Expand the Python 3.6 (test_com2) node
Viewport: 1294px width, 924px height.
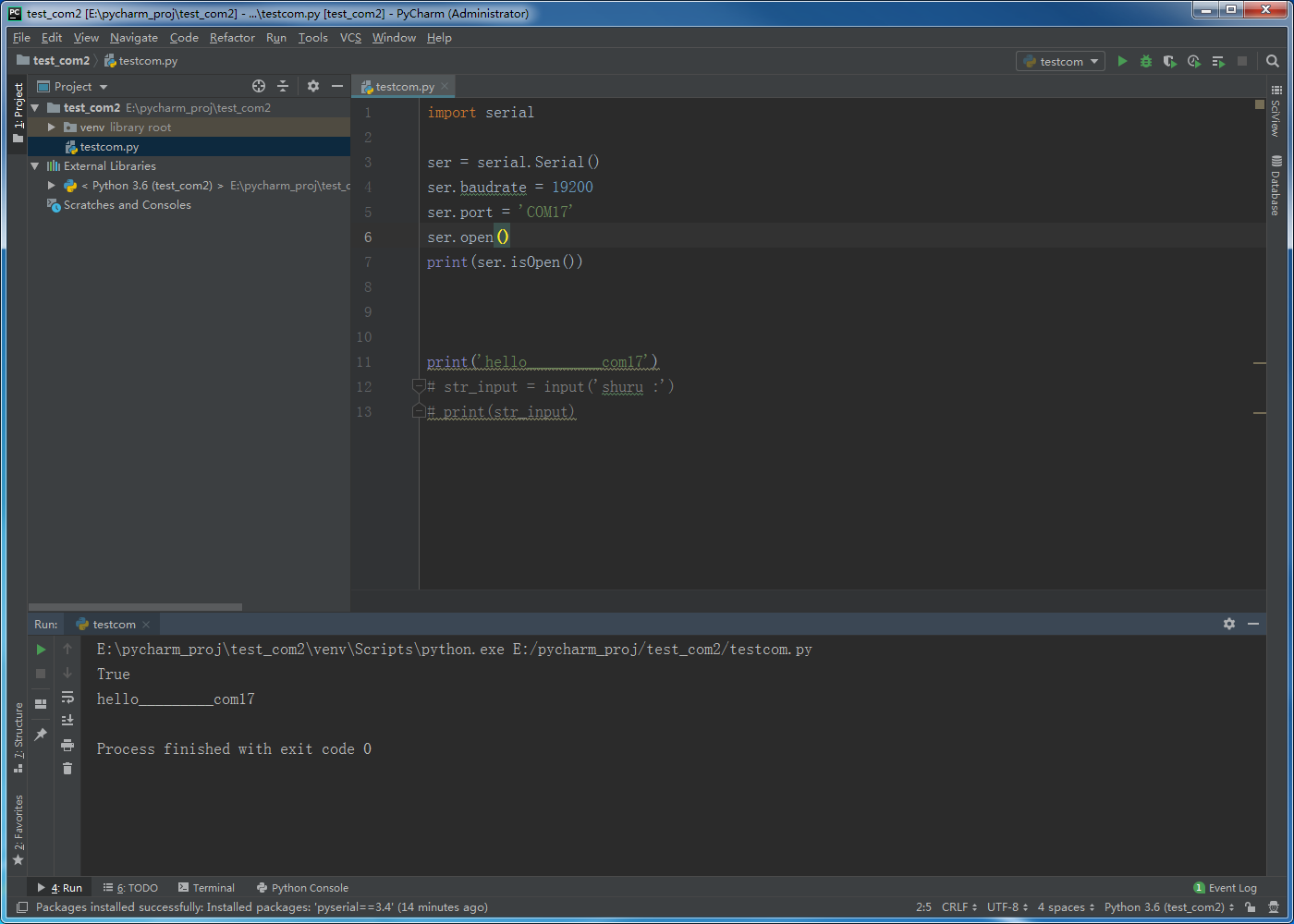[x=52, y=186]
